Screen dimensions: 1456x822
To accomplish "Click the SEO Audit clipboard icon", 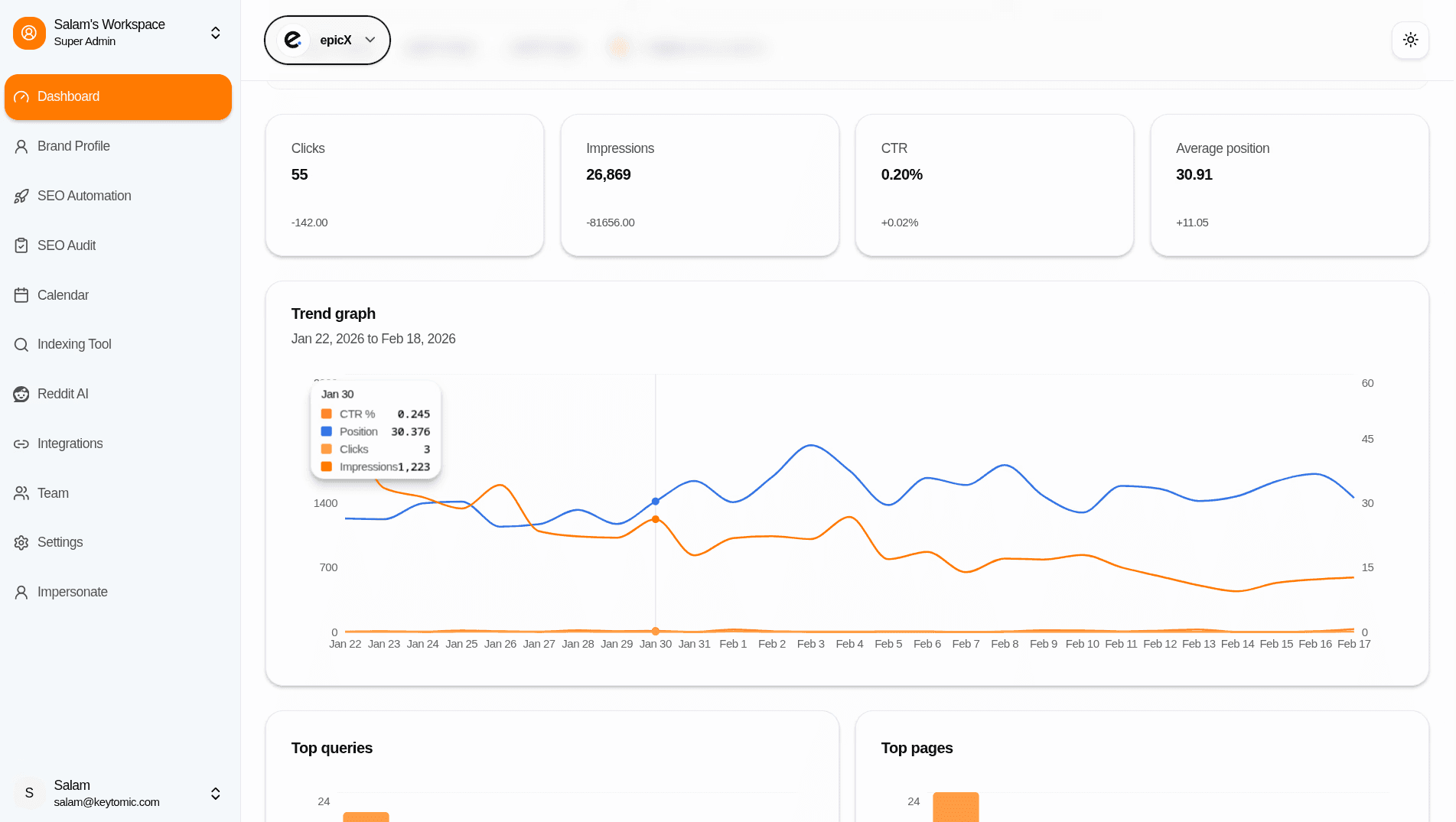I will pos(21,245).
